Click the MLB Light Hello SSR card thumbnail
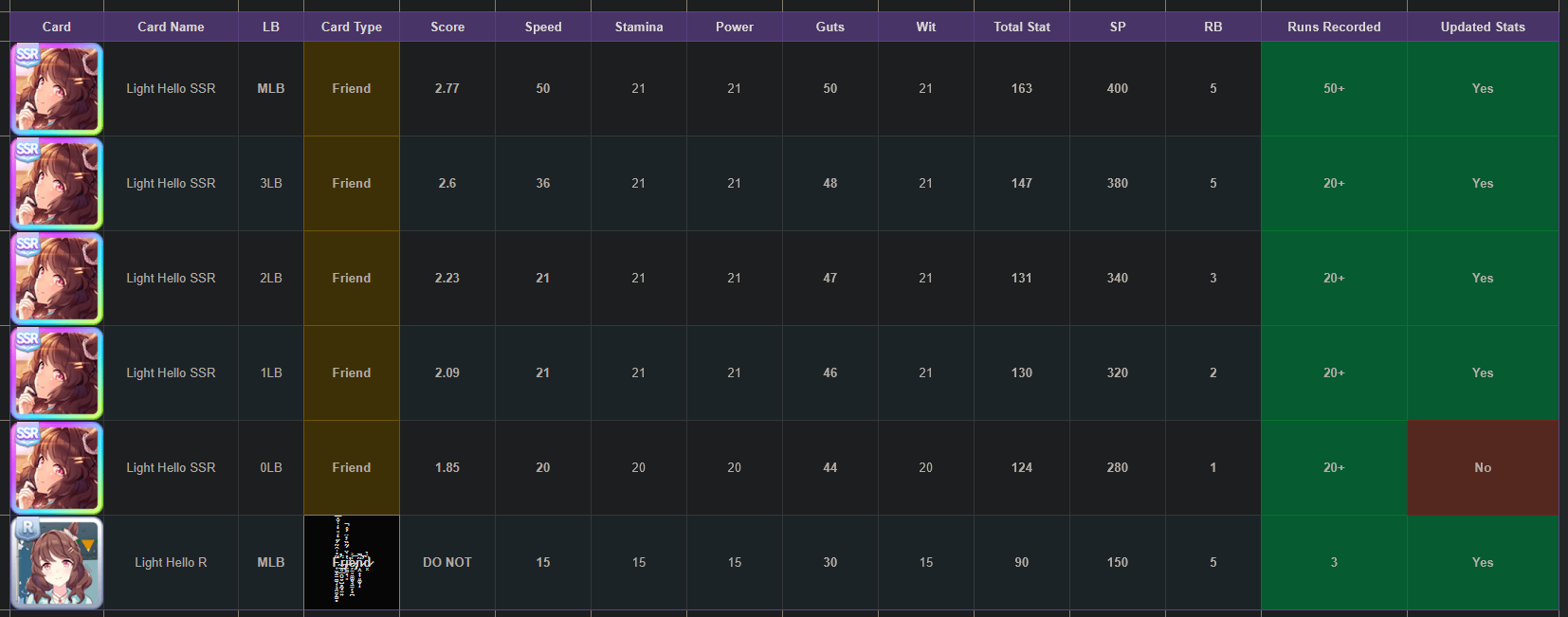The height and width of the screenshot is (617, 1568). pyautogui.click(x=57, y=88)
